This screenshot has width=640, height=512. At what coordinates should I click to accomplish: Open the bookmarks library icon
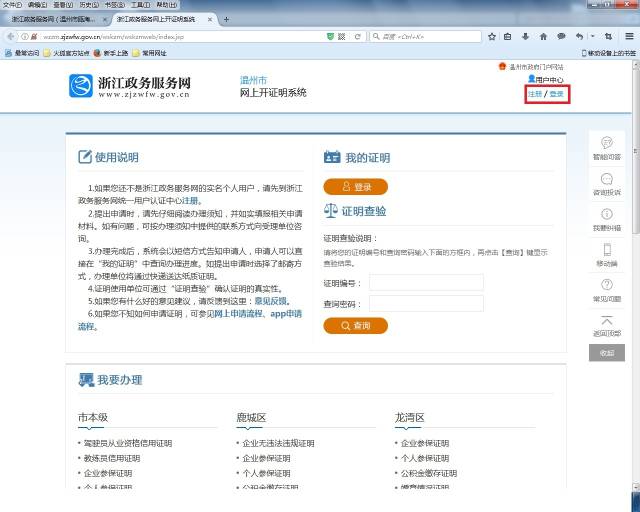[507, 37]
